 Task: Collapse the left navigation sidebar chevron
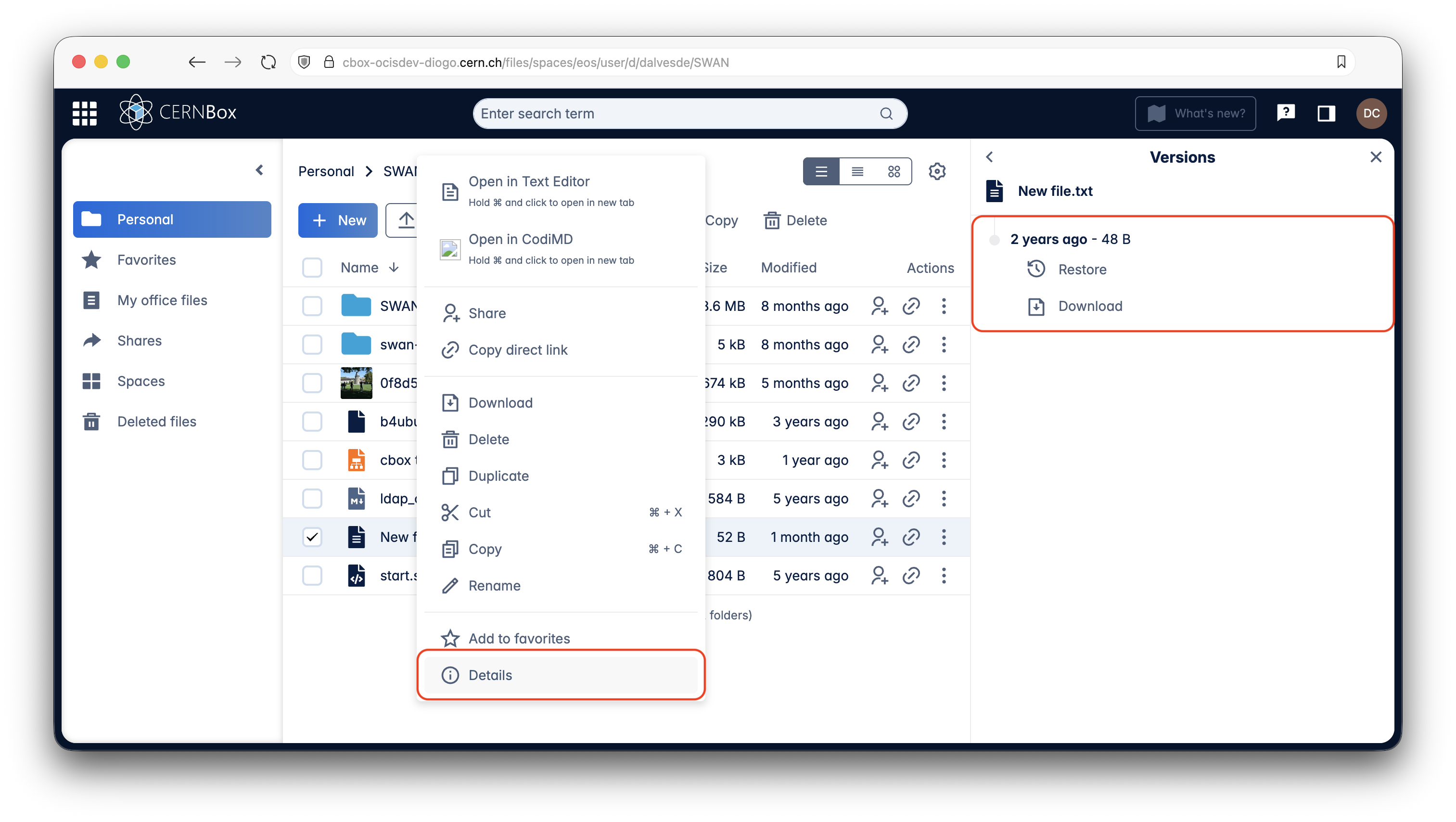click(x=259, y=170)
